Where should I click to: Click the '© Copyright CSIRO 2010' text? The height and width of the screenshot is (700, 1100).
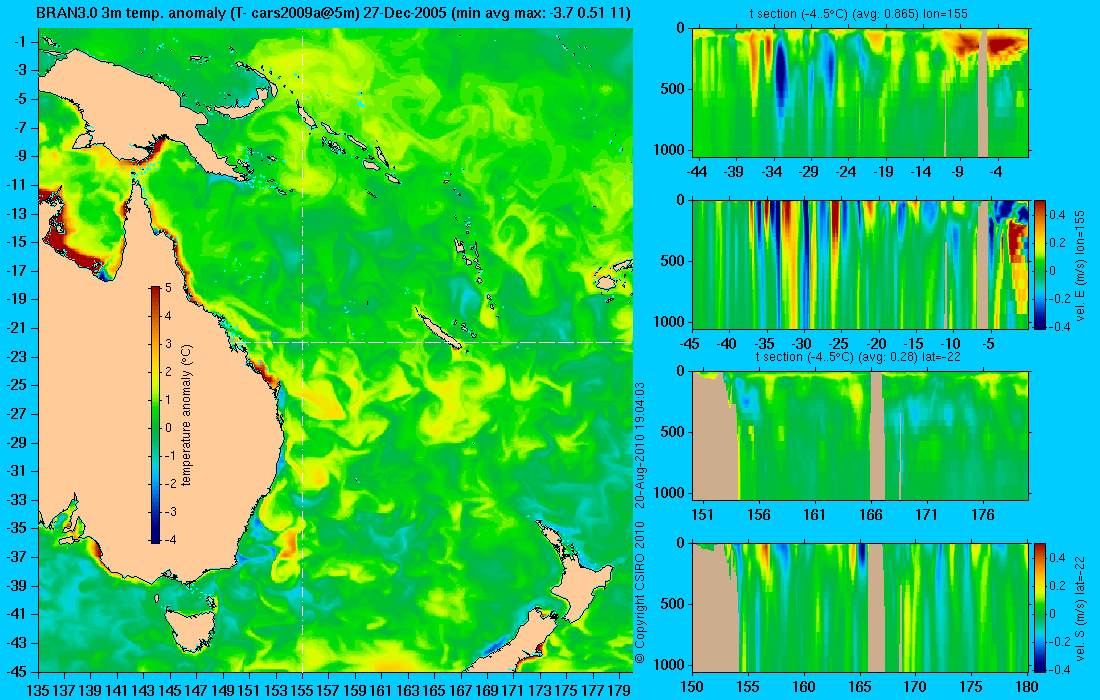[x=640, y=591]
